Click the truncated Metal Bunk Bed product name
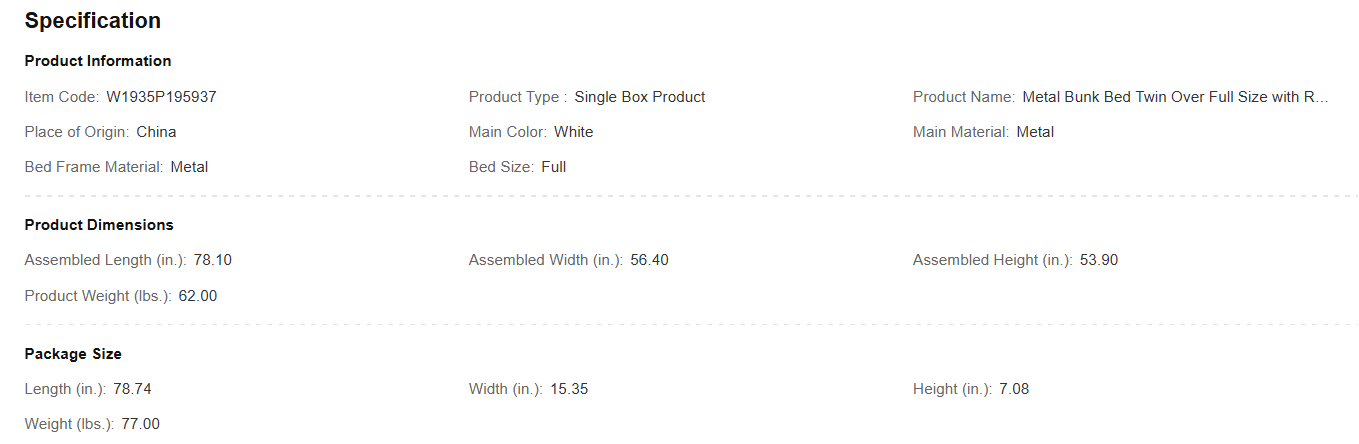This screenshot has height=444, width=1359. [x=1175, y=97]
